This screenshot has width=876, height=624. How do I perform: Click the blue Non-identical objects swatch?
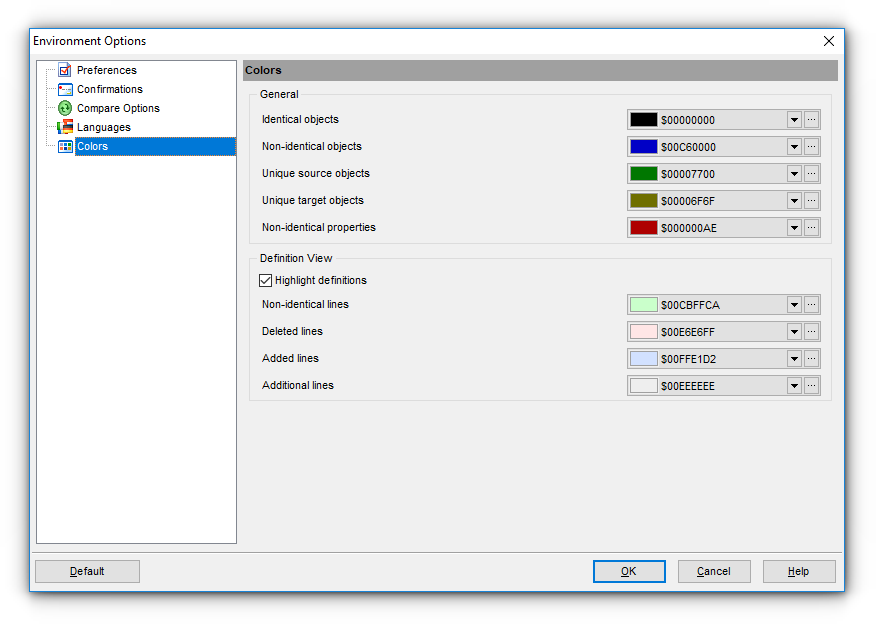click(644, 147)
